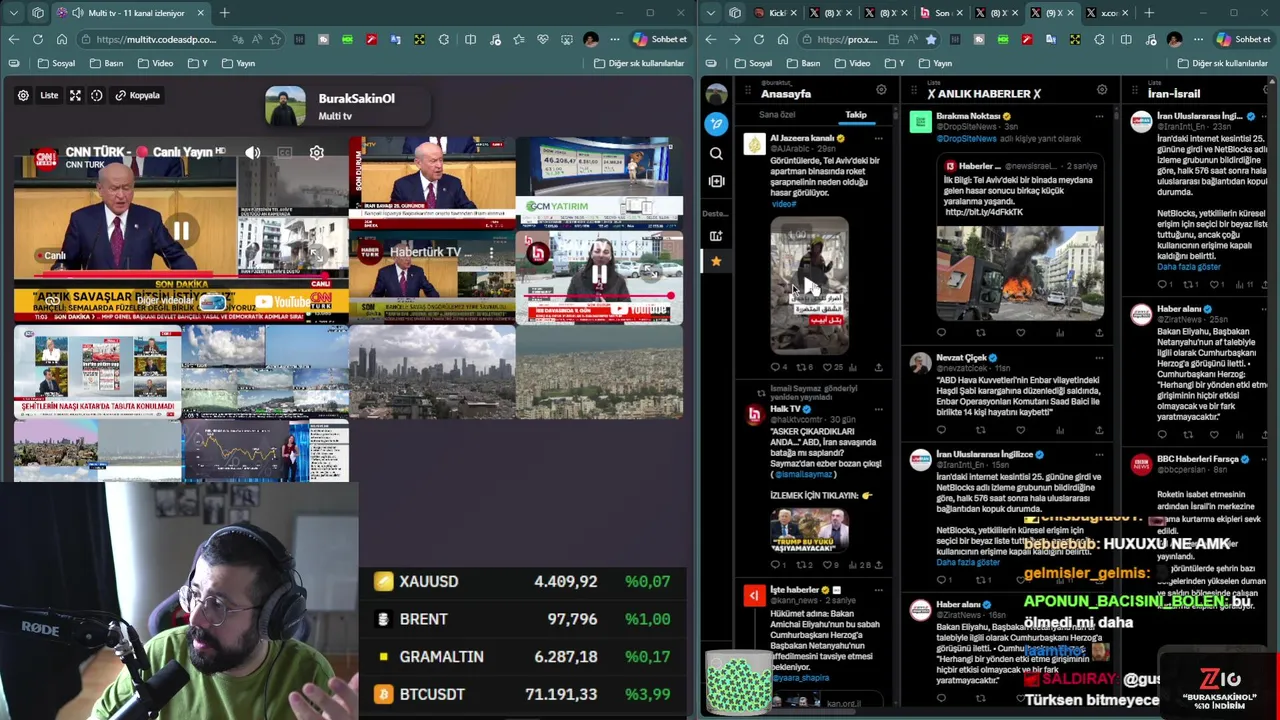Open Sosyal bookmarks folder in left browser
Screen dimensions: 1280x720
pyautogui.click(x=57, y=63)
